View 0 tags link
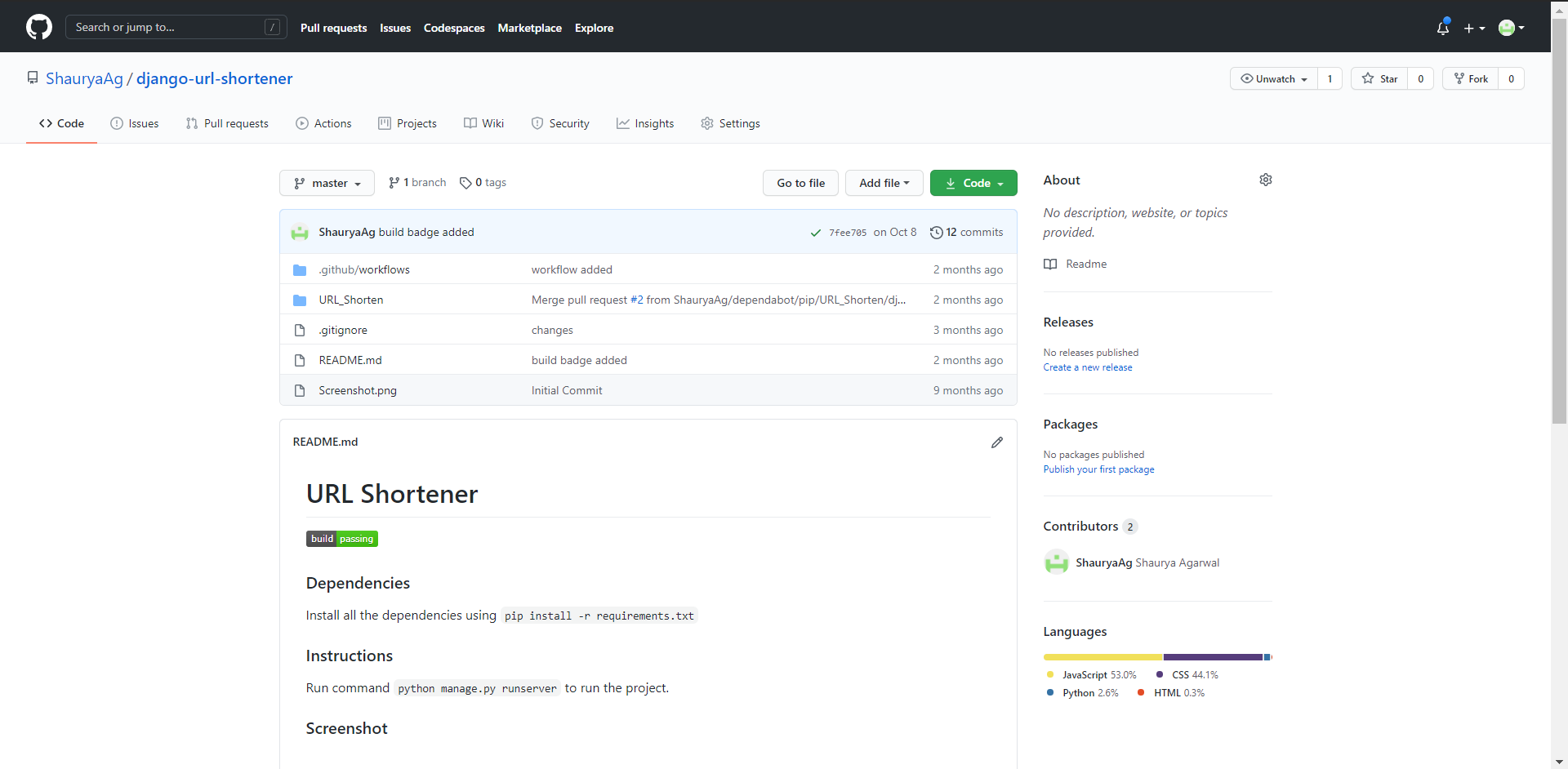 [x=483, y=182]
